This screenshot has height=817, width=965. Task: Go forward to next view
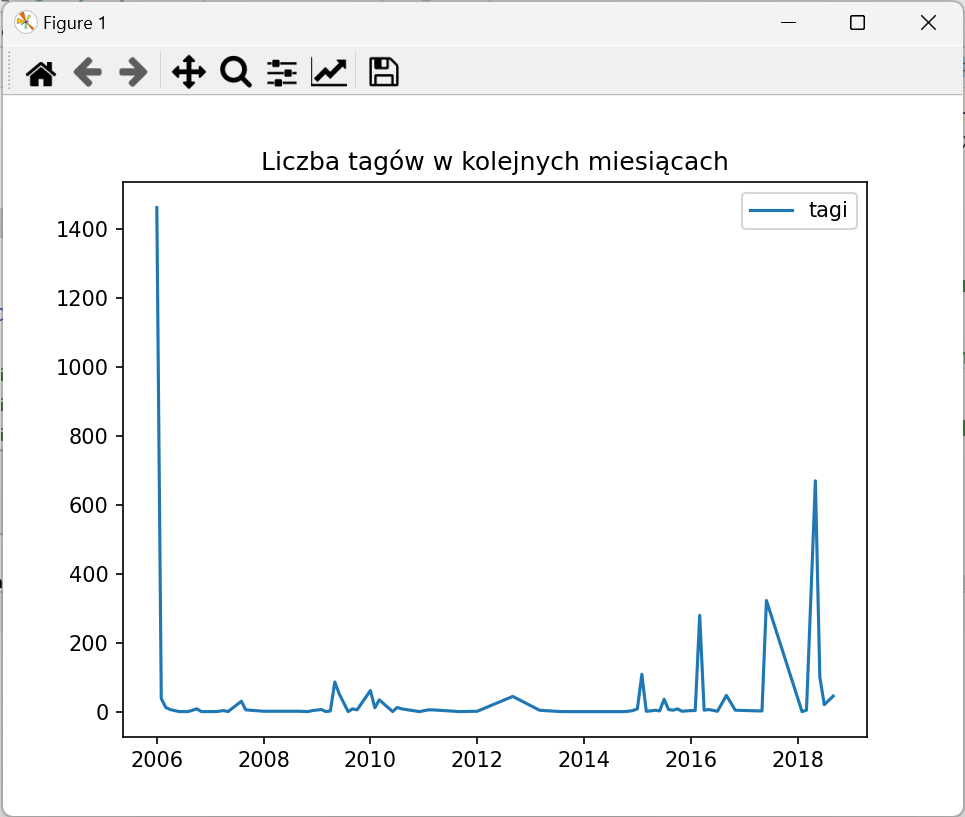pos(133,72)
